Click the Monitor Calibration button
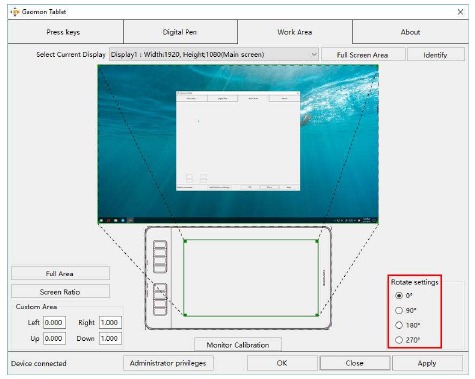 (x=238, y=344)
